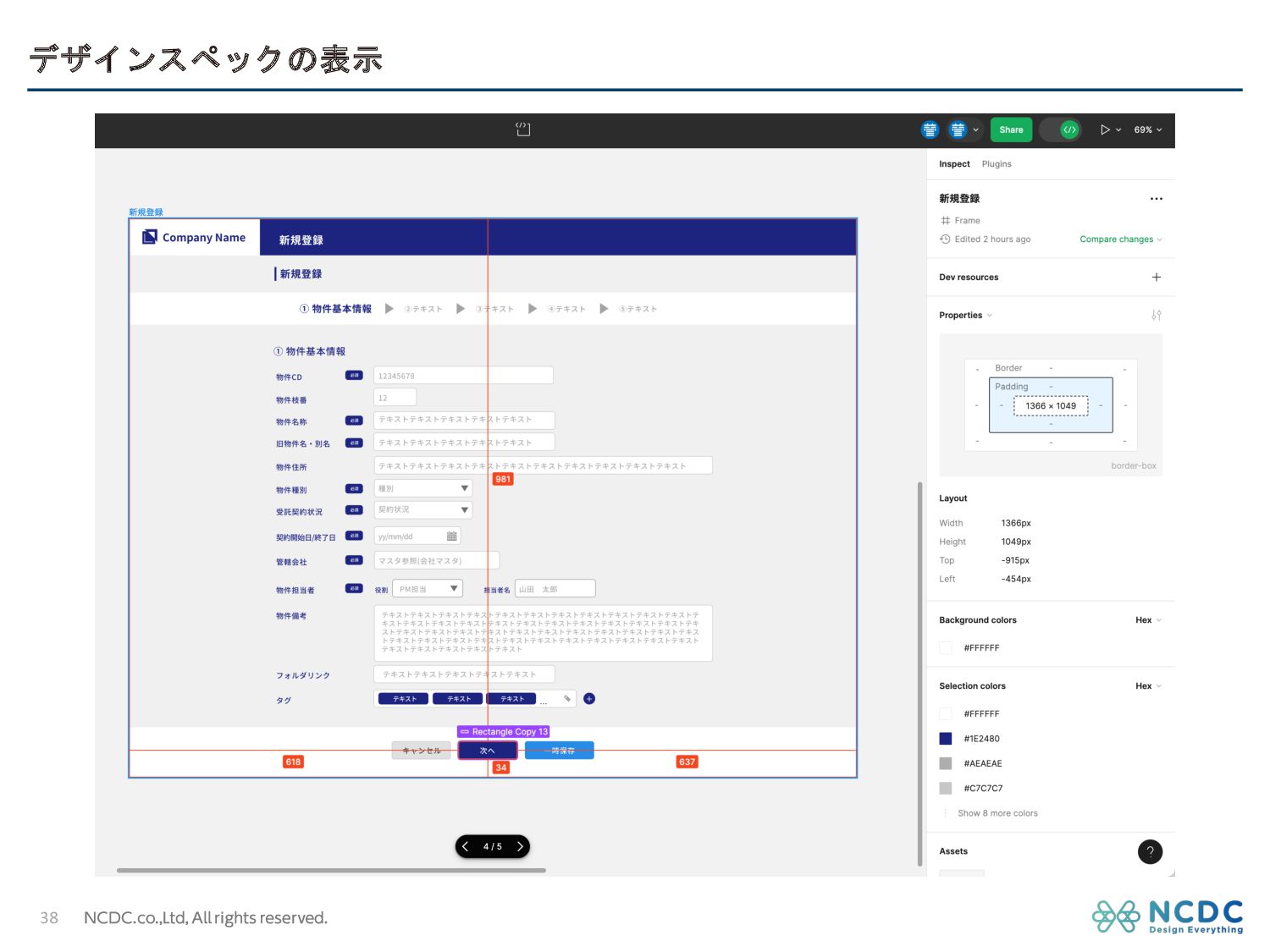
Task: Collapse the Properties section chevron
Action: (x=987, y=315)
